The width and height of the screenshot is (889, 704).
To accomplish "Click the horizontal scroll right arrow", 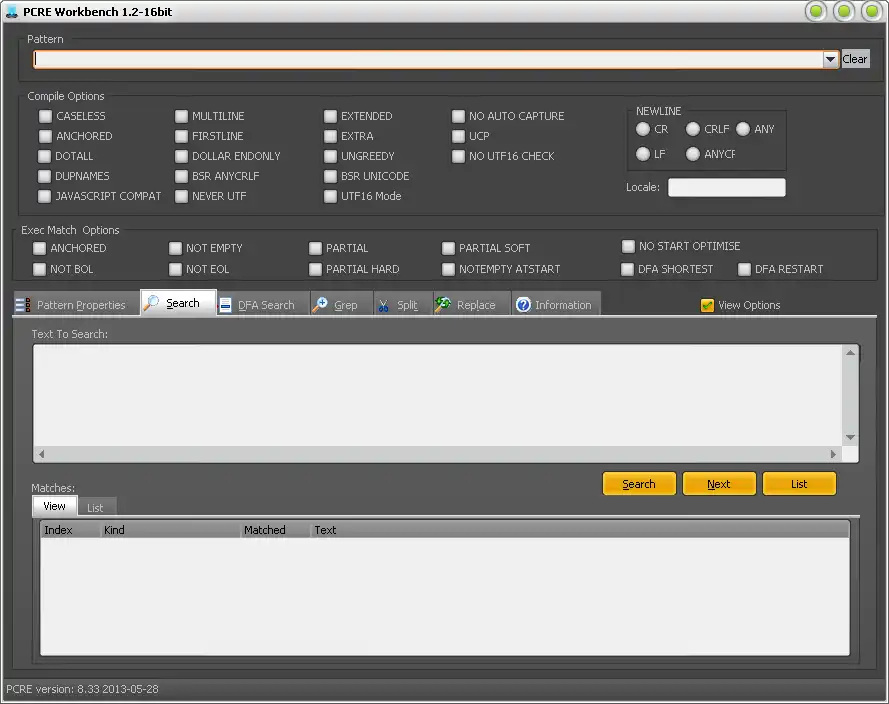I will point(833,454).
